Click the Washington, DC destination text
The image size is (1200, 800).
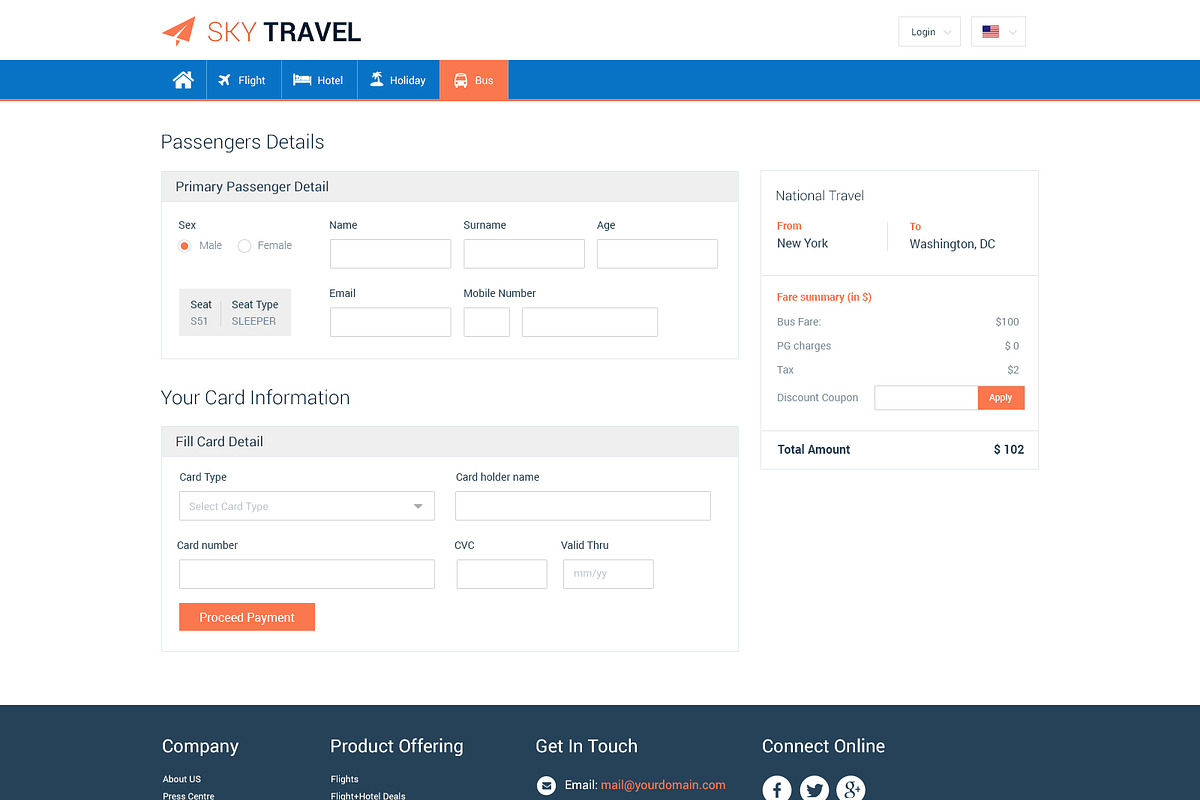[952, 244]
